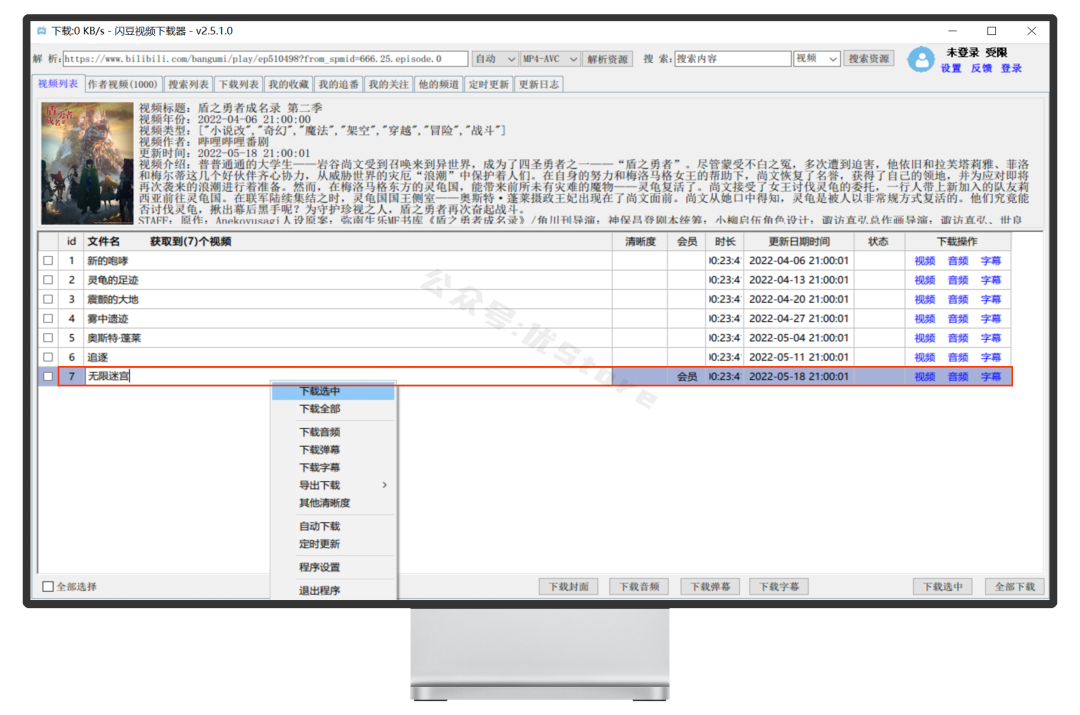Click the bottom 下载弹幕 button
Screen dimensions: 1080x715
pyautogui.click(x=710, y=587)
